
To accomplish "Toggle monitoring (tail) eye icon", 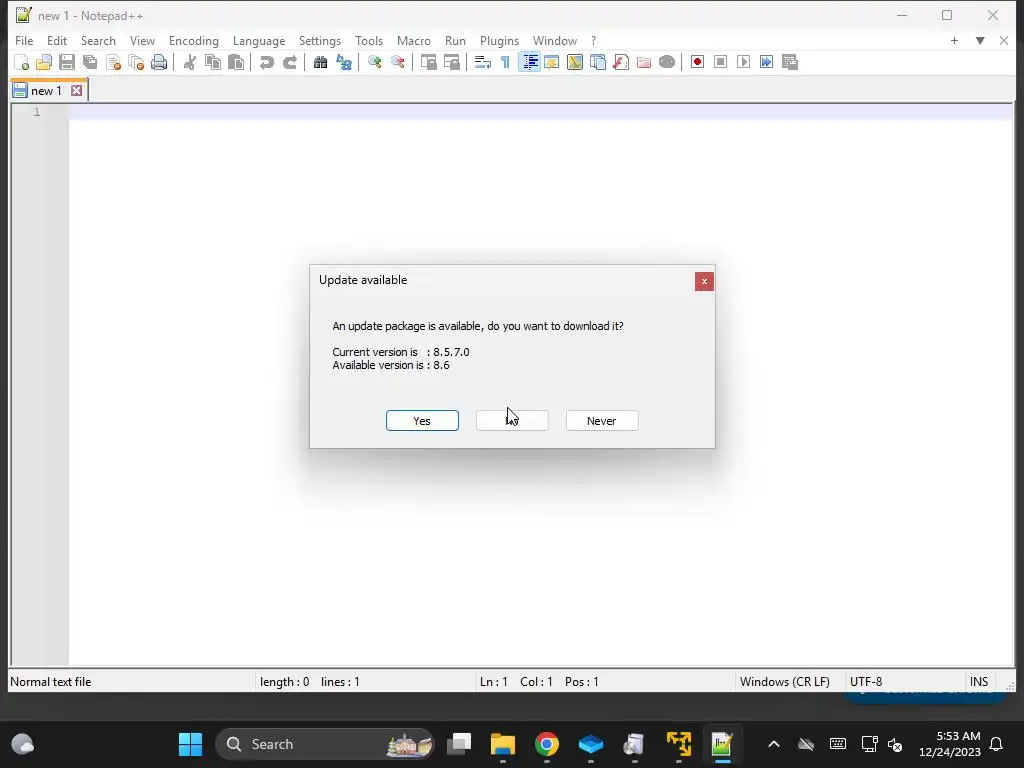I will [x=667, y=62].
